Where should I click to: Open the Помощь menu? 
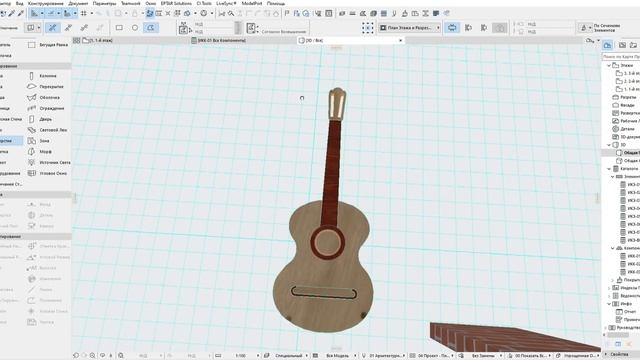tap(276, 3)
